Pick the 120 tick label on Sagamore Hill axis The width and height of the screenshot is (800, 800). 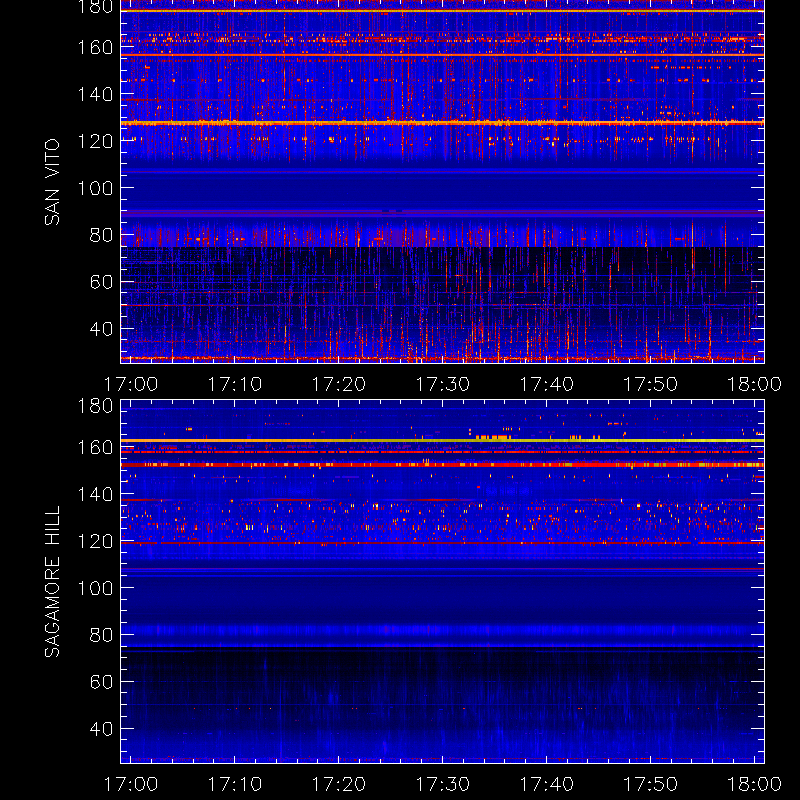point(95,541)
